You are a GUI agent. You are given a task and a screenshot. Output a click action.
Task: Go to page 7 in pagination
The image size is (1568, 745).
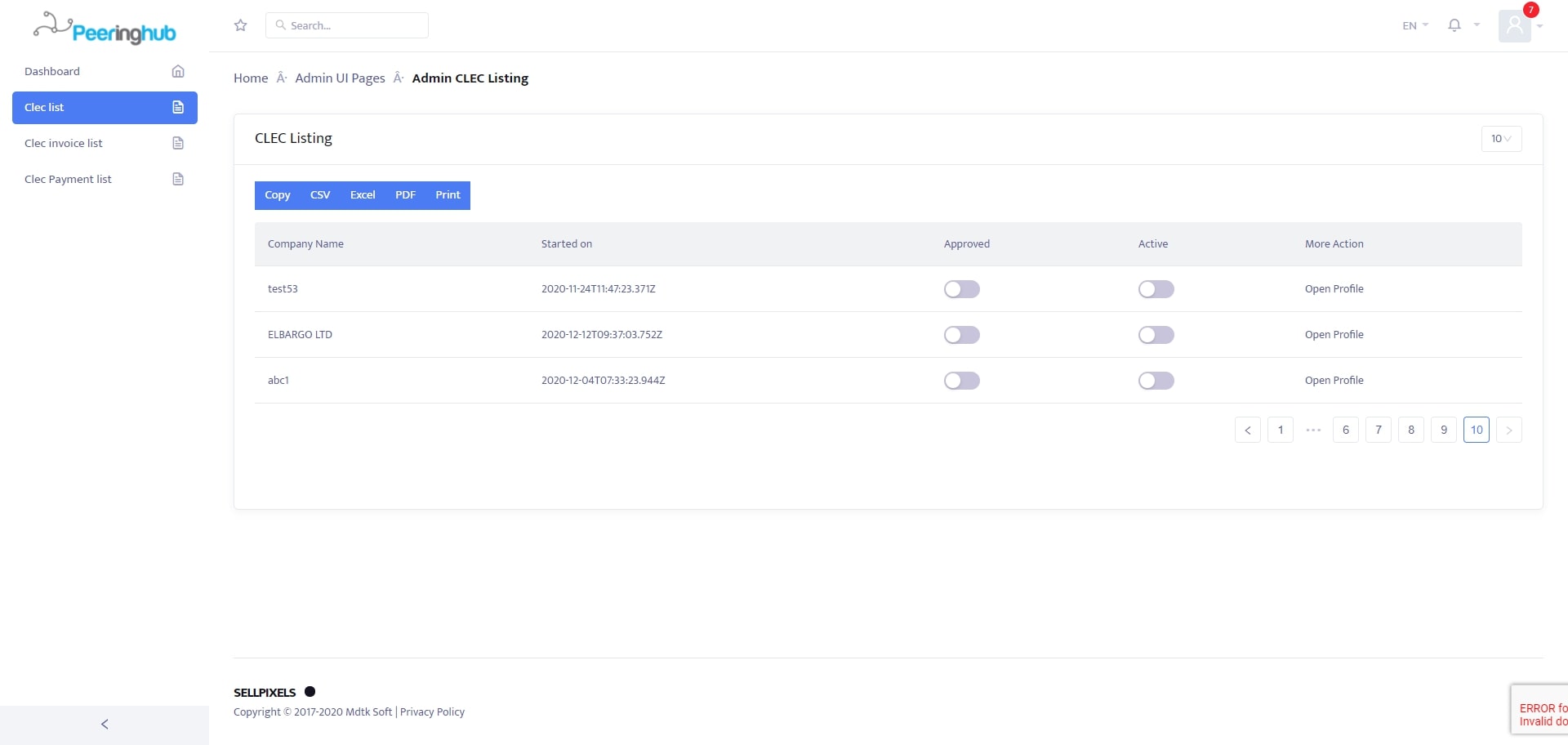(x=1379, y=430)
